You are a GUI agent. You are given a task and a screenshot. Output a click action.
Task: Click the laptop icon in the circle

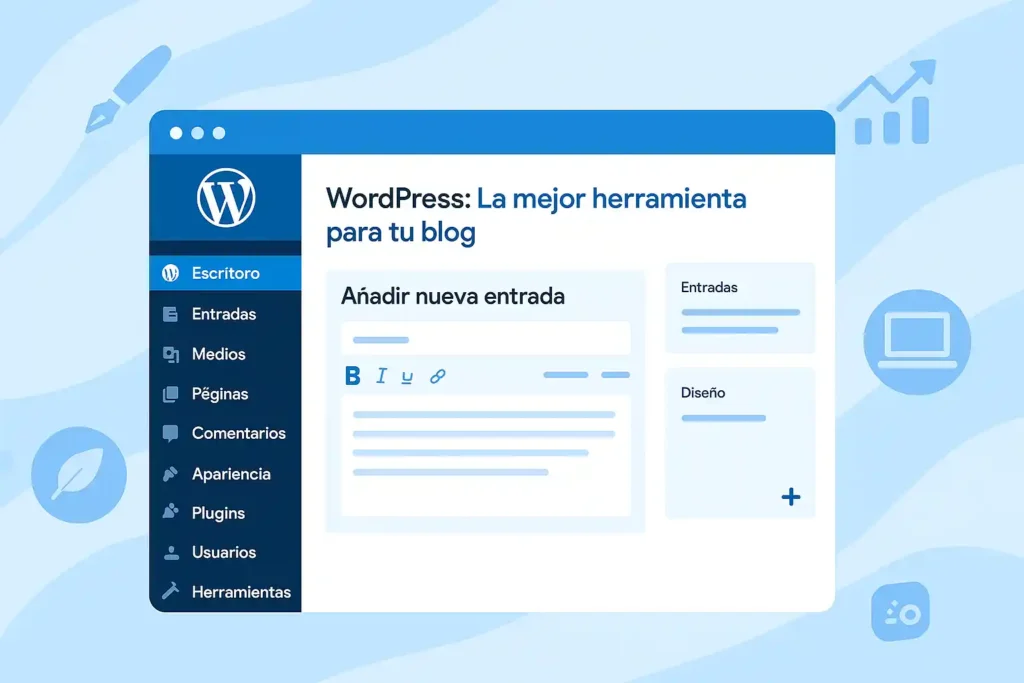(x=917, y=343)
